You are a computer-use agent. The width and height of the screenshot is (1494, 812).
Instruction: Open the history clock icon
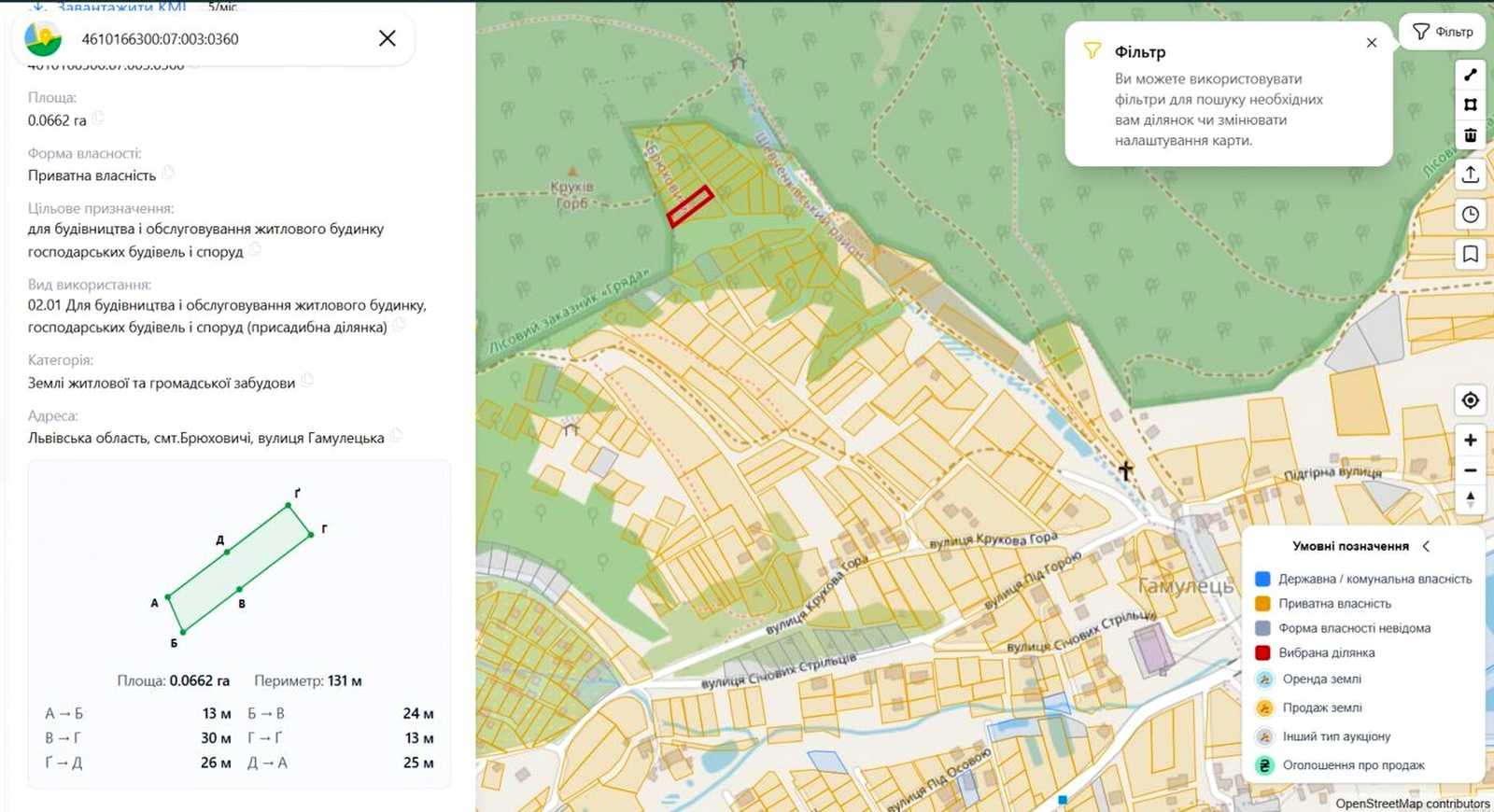tap(1470, 215)
